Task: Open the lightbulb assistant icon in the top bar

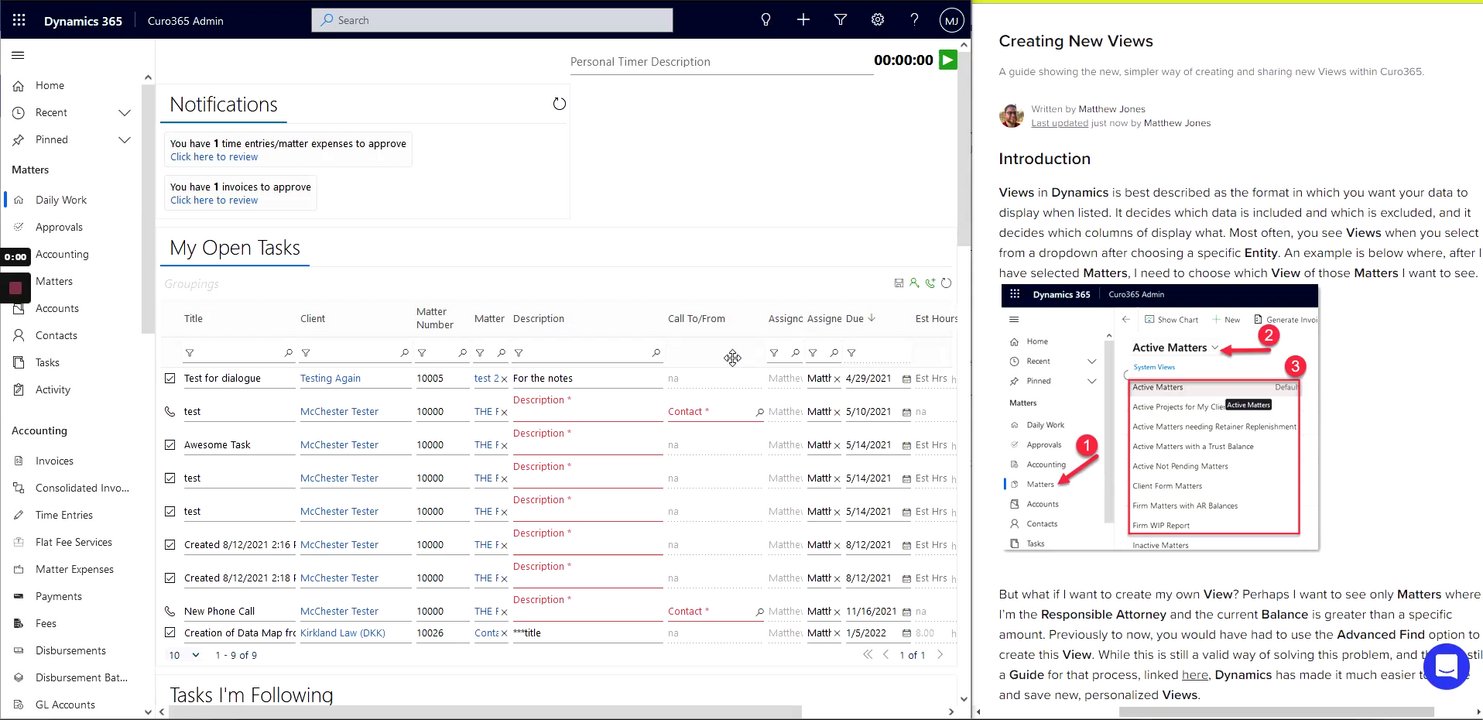Action: [x=766, y=20]
